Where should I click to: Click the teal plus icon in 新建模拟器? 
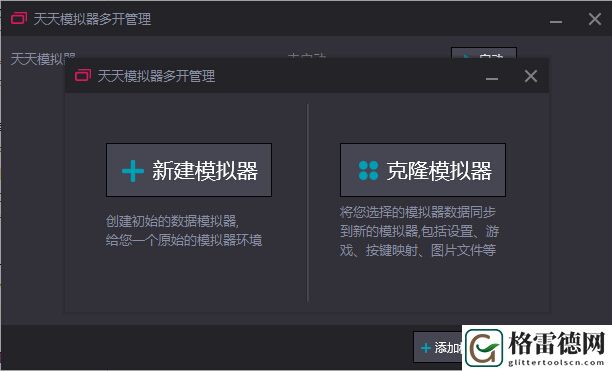pyautogui.click(x=133, y=171)
